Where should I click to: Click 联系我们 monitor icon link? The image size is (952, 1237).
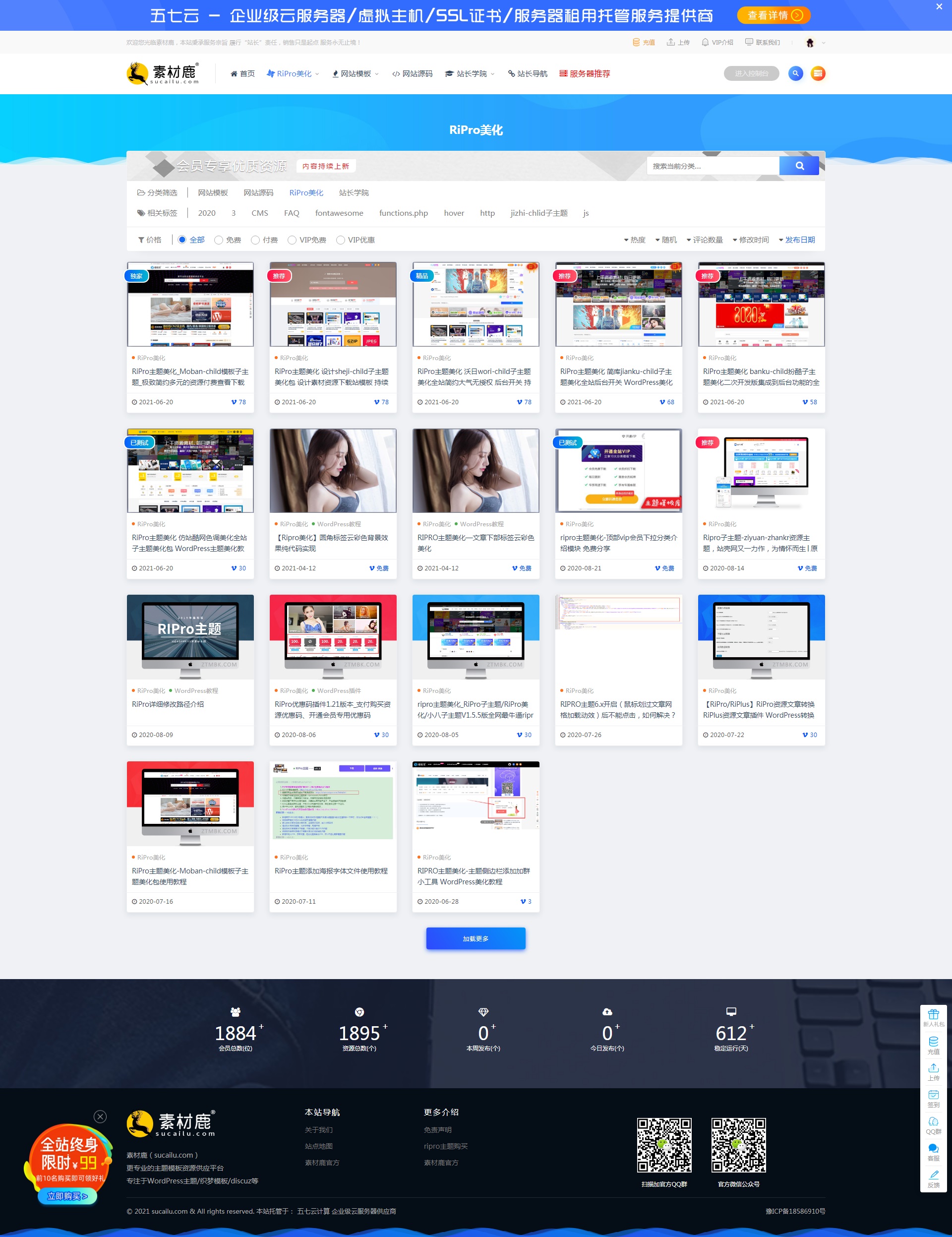pos(762,43)
